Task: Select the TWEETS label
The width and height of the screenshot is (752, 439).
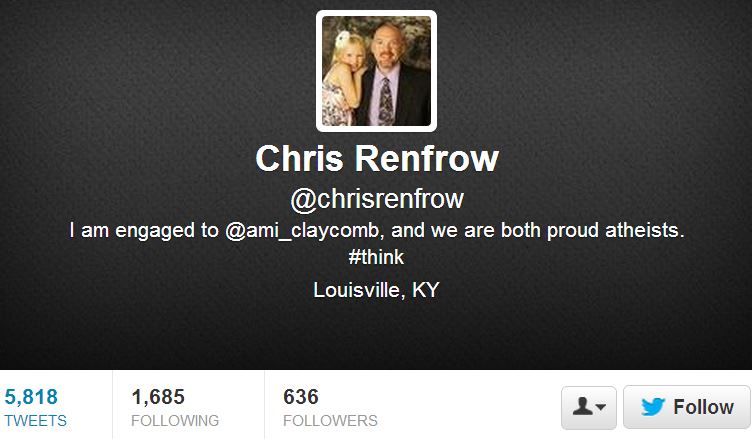Action: [35, 421]
